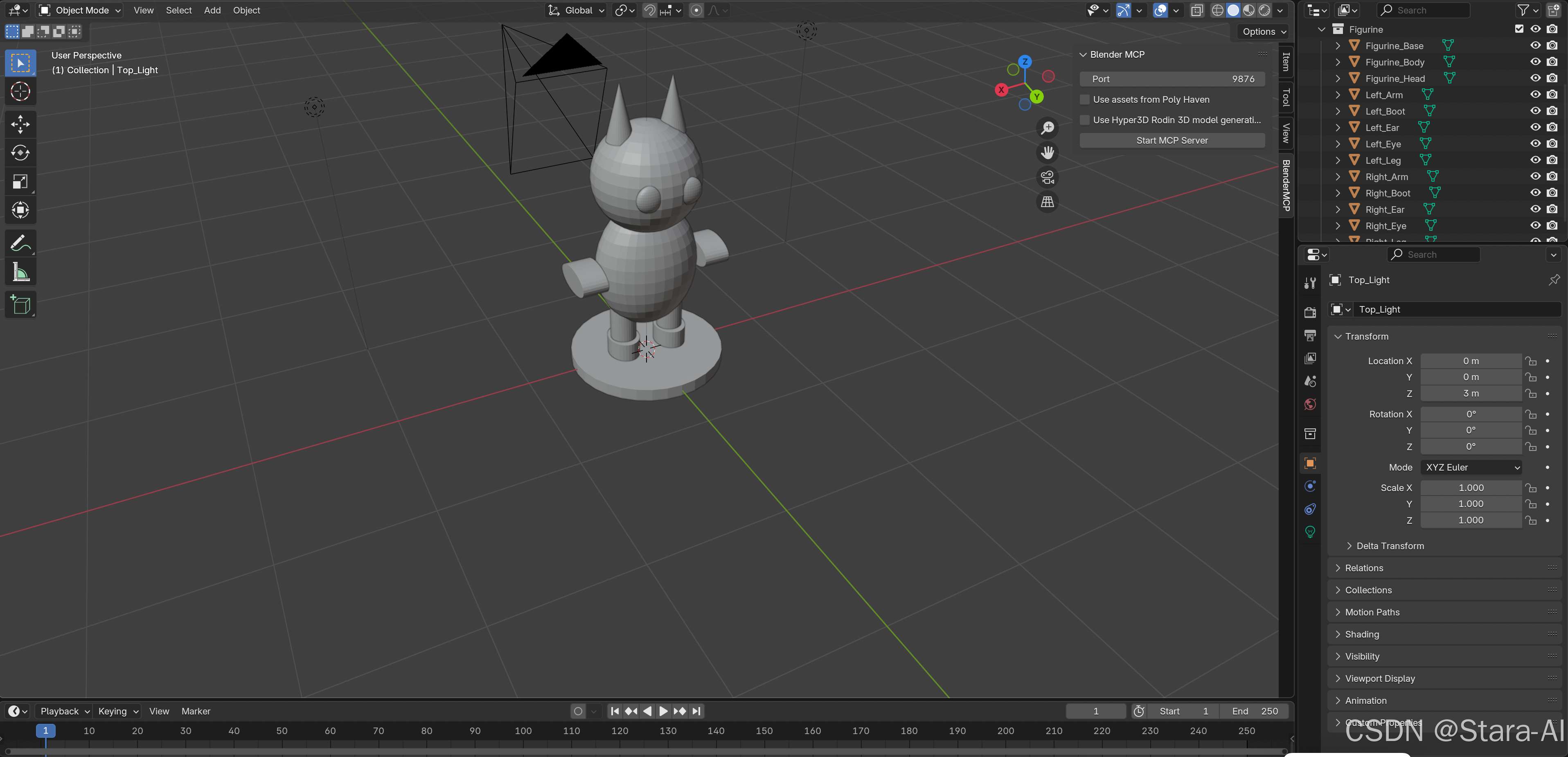Hide Left_Arm with its eye icon

[x=1535, y=95]
